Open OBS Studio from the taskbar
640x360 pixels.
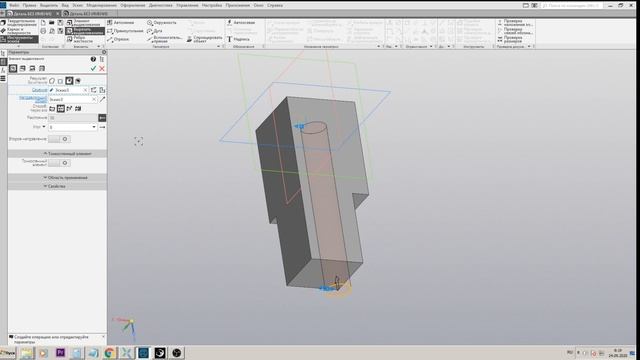[x=177, y=353]
